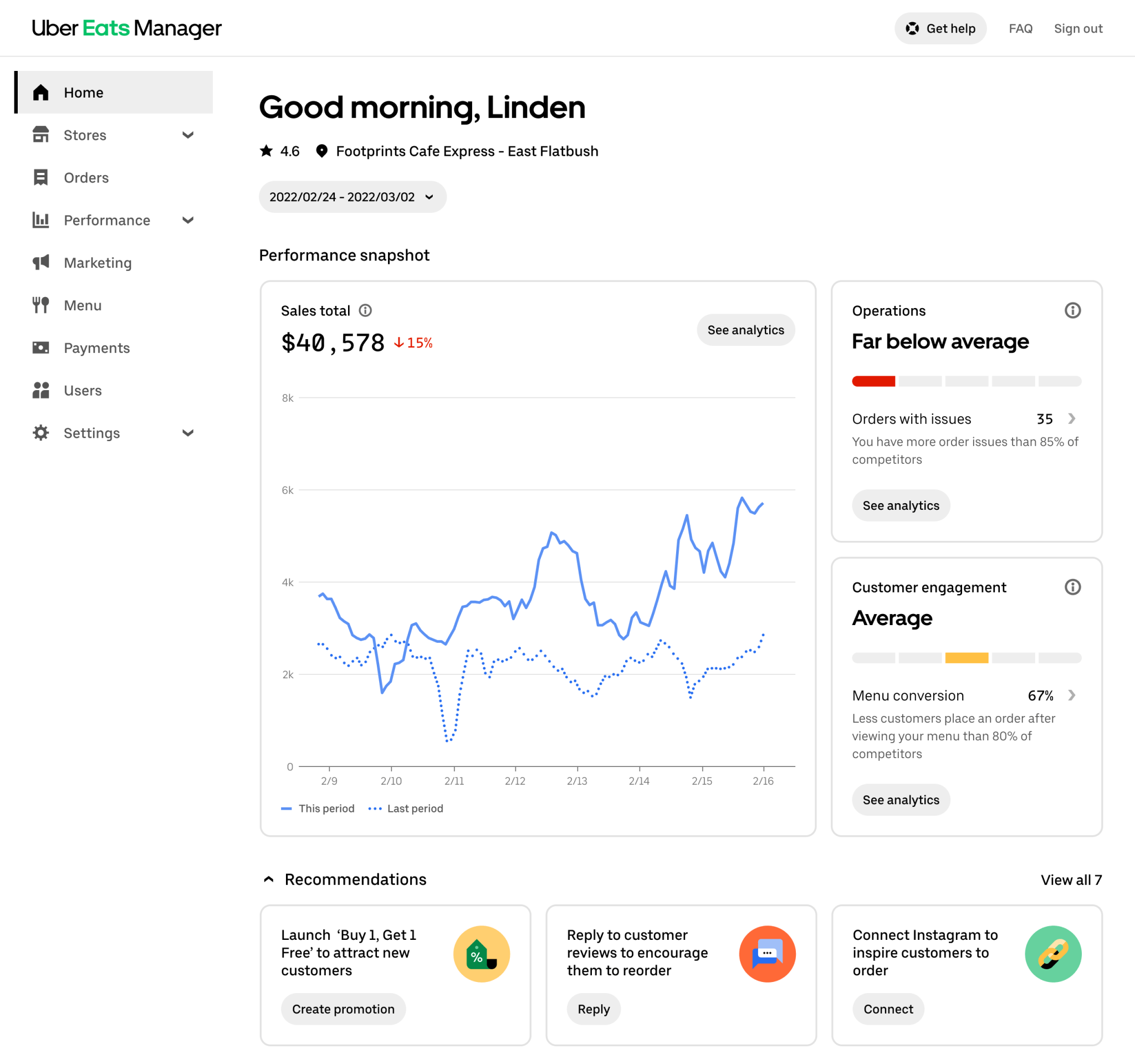1135x1064 pixels.
Task: Click the Users people icon
Action: tap(40, 391)
